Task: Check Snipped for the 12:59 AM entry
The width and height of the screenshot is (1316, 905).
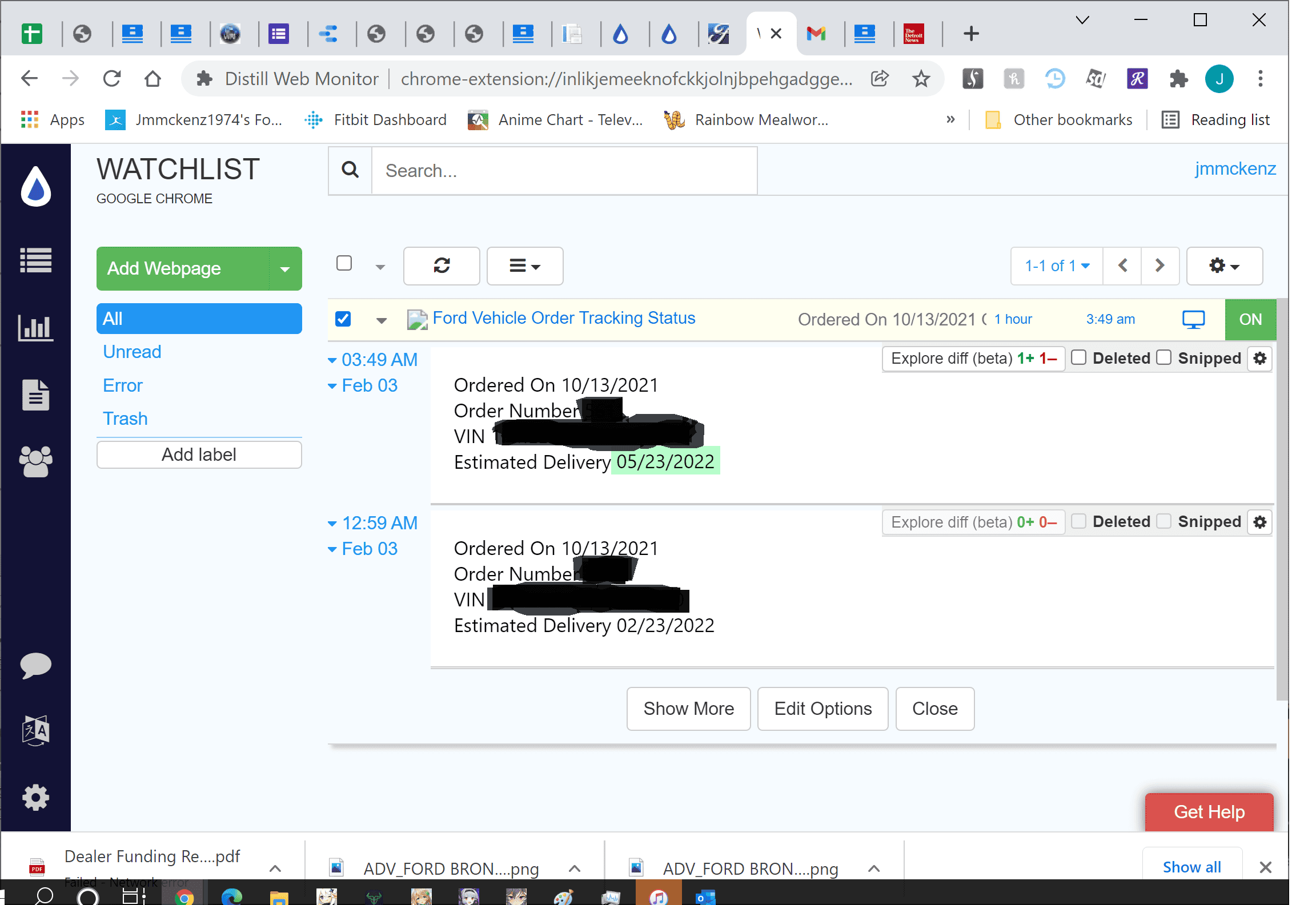Action: (x=1163, y=521)
